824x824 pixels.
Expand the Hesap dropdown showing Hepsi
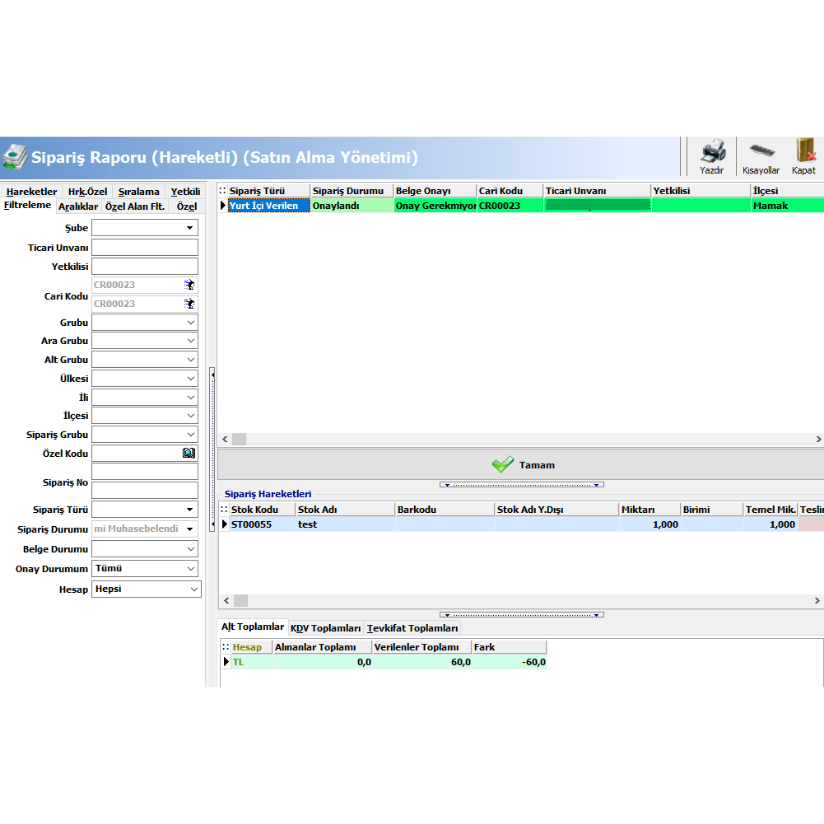[193, 588]
